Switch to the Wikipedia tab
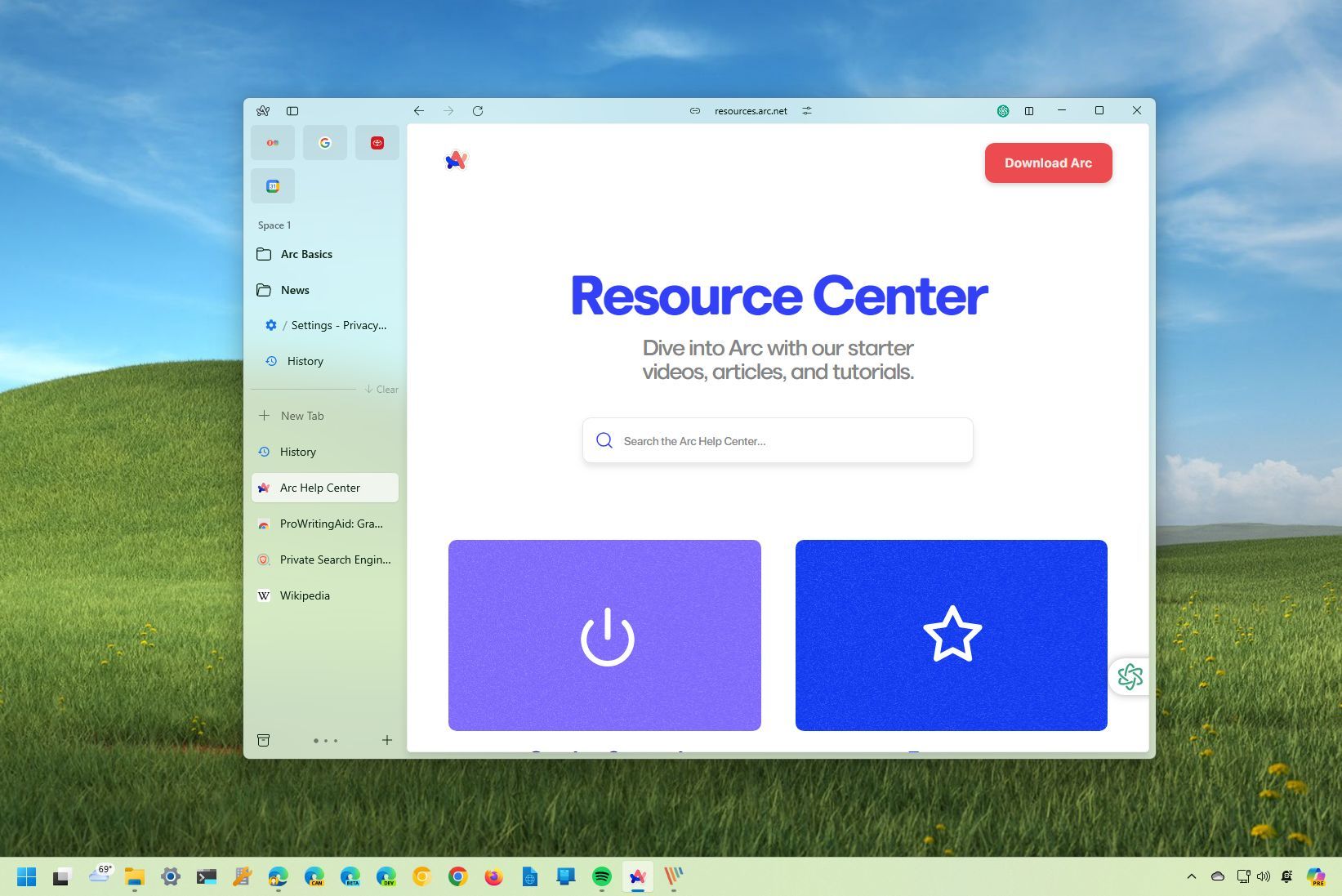Image resolution: width=1342 pixels, height=896 pixels. click(x=304, y=595)
